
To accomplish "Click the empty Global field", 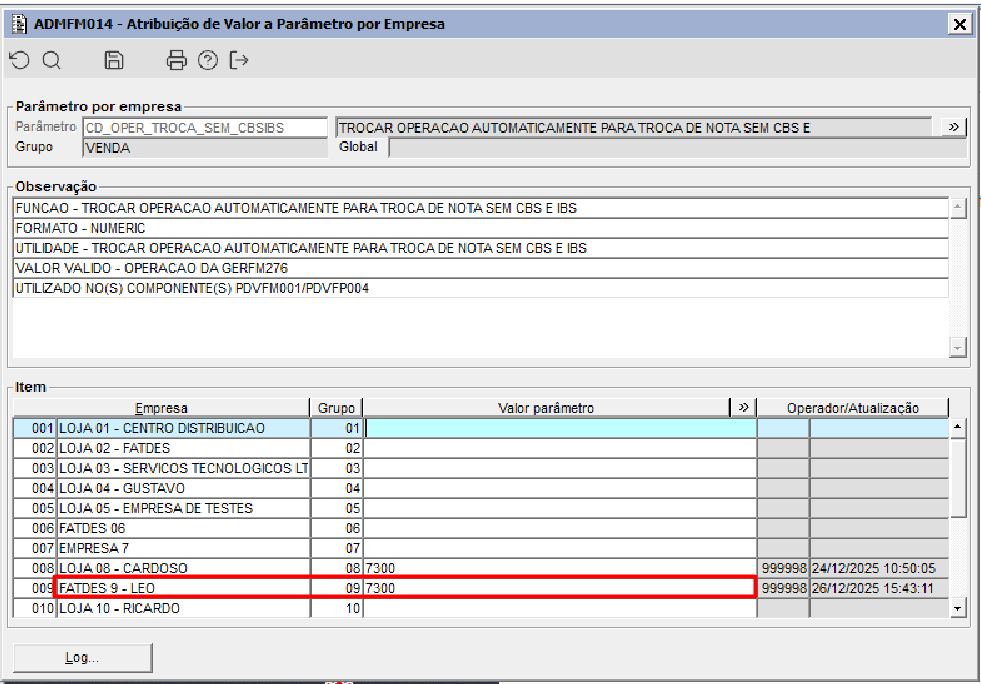I will pyautogui.click(x=678, y=148).
